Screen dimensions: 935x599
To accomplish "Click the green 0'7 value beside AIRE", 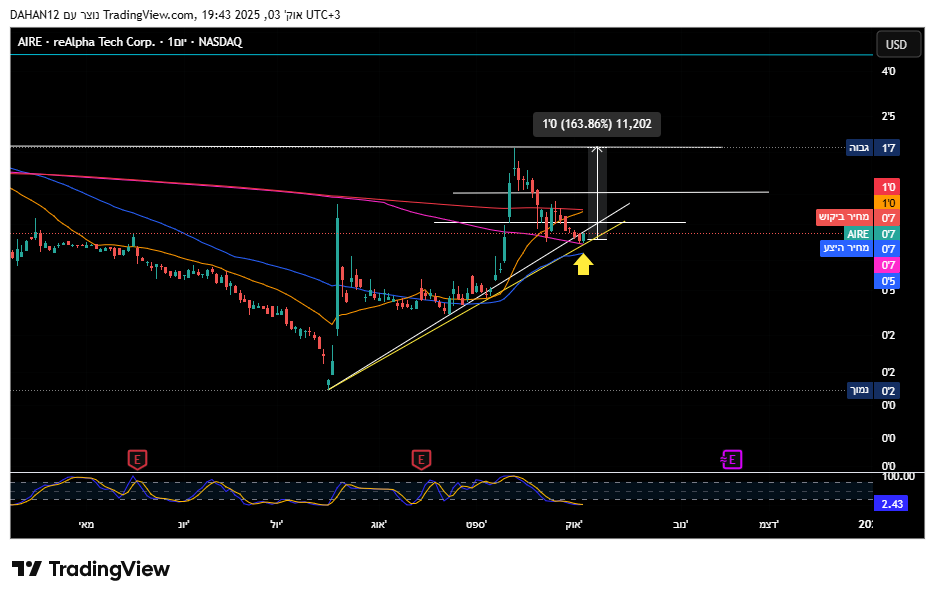I will tap(887, 234).
